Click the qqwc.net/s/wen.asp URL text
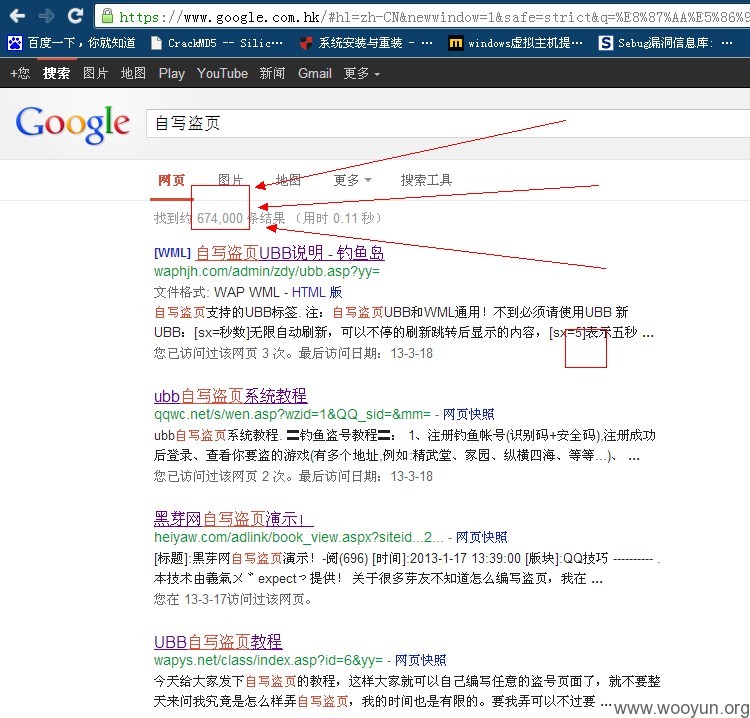750x718 pixels. (292, 414)
